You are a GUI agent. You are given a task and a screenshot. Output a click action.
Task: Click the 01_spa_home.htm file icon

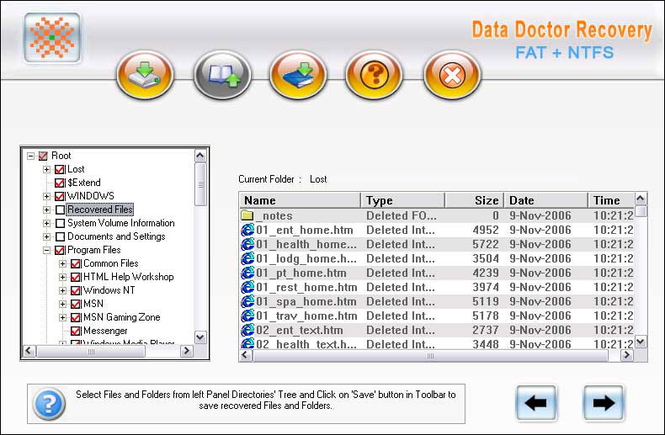(247, 301)
